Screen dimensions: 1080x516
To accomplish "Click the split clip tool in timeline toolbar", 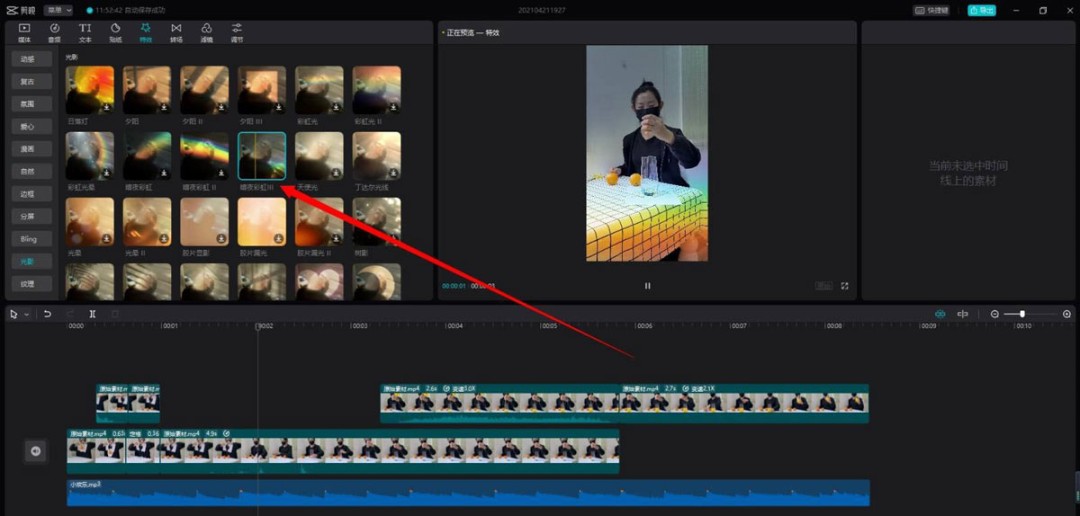I will (92, 314).
